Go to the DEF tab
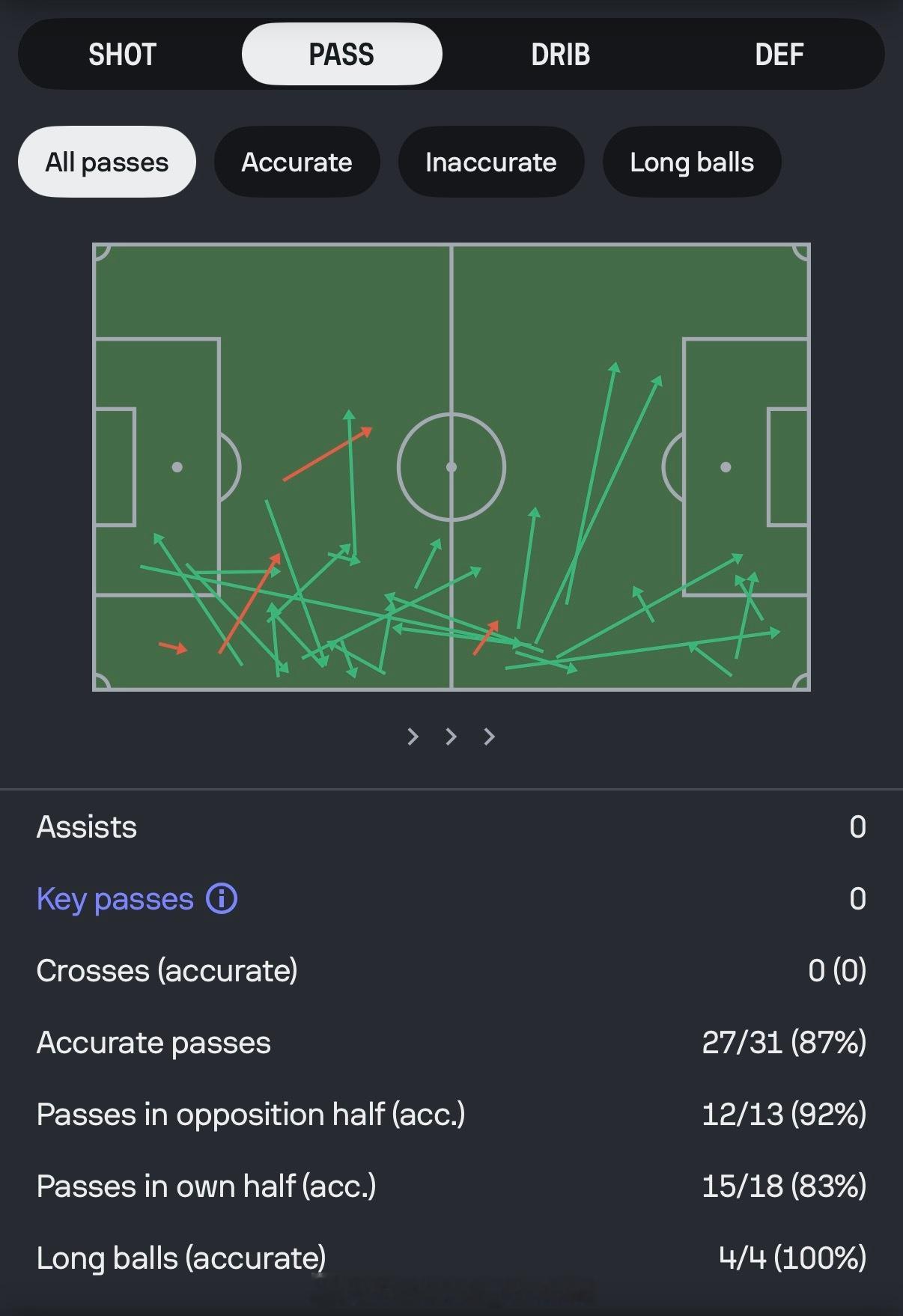Image resolution: width=903 pixels, height=1316 pixels. [x=779, y=55]
